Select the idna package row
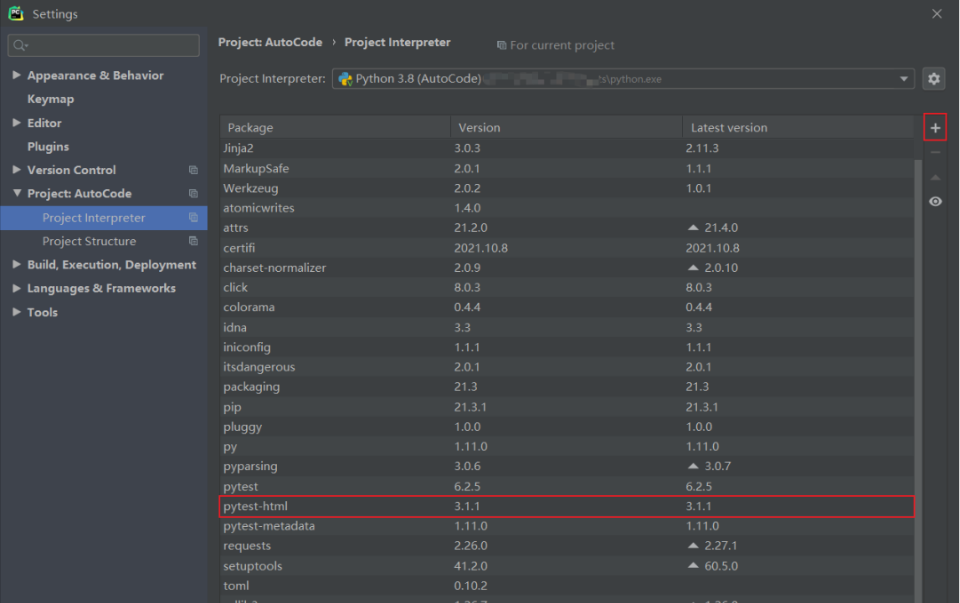 (x=567, y=328)
